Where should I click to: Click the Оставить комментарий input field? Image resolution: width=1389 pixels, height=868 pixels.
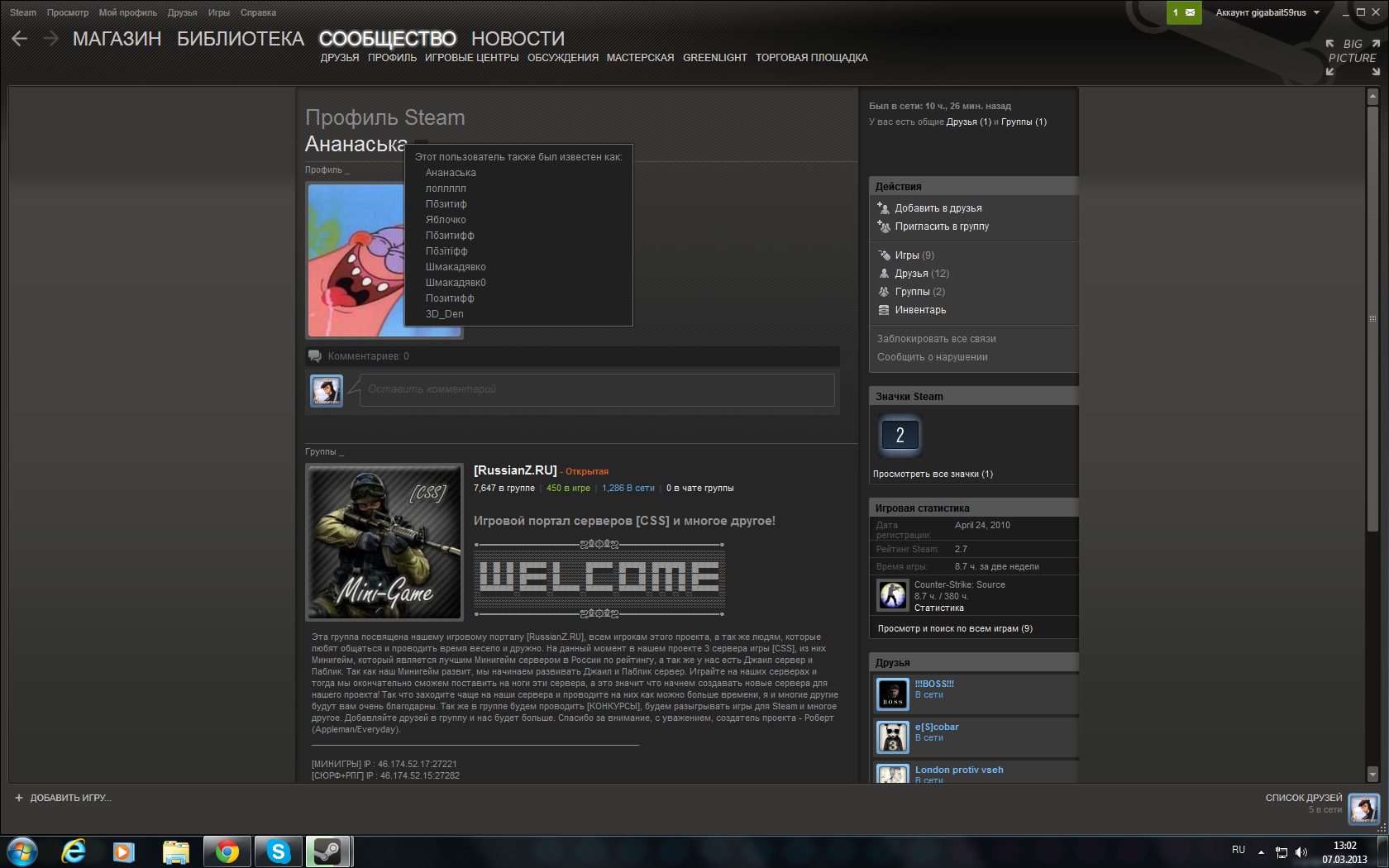tap(597, 389)
